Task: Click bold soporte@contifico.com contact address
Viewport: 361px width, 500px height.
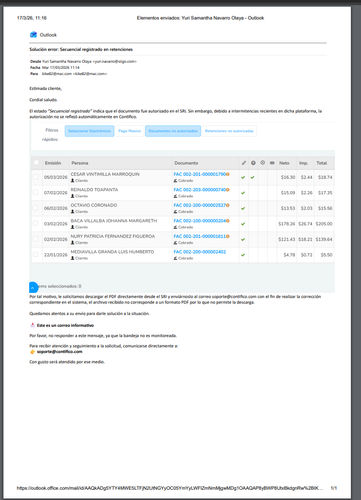Action: [x=59, y=352]
